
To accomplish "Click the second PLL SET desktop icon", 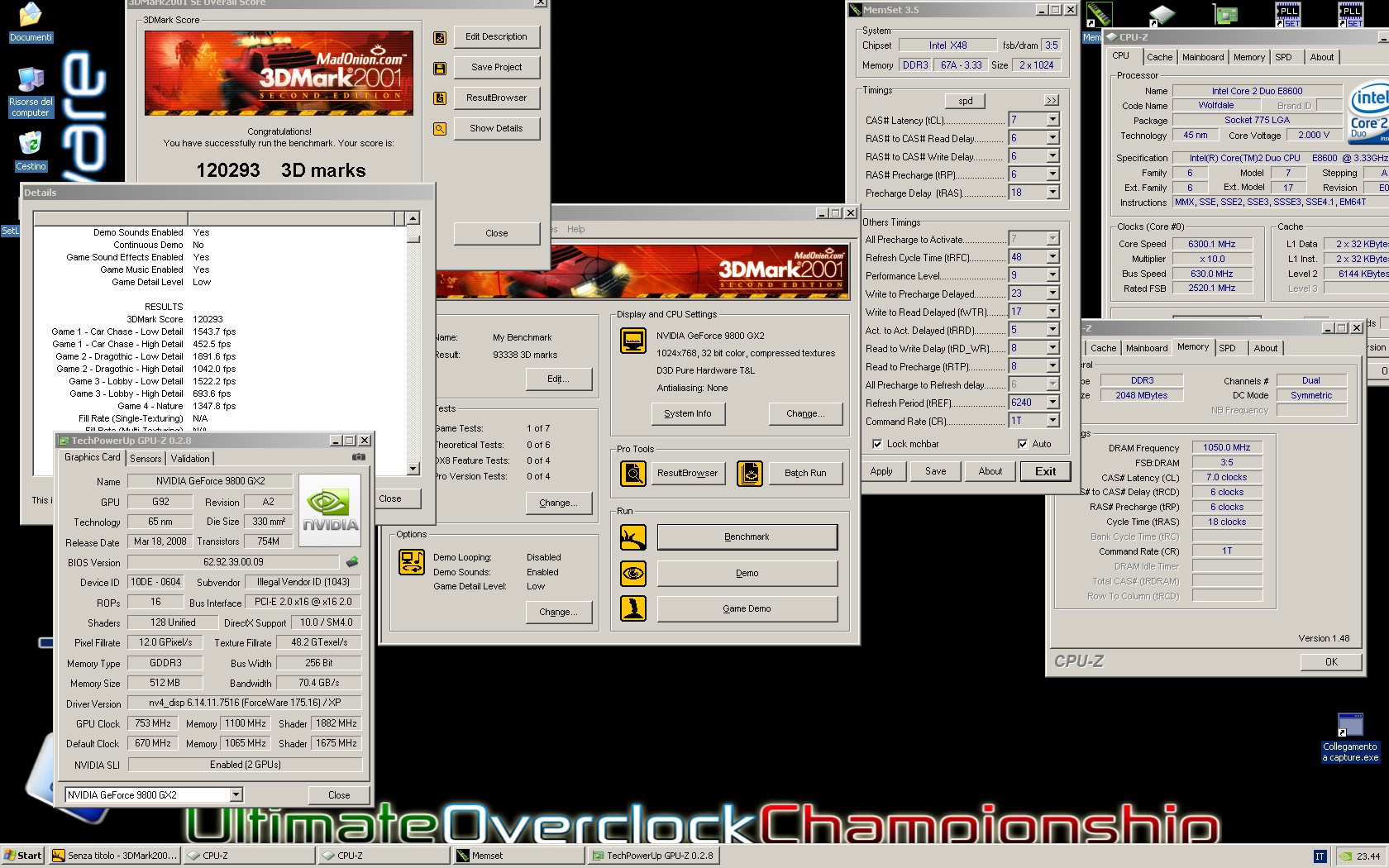I will (x=1351, y=14).
